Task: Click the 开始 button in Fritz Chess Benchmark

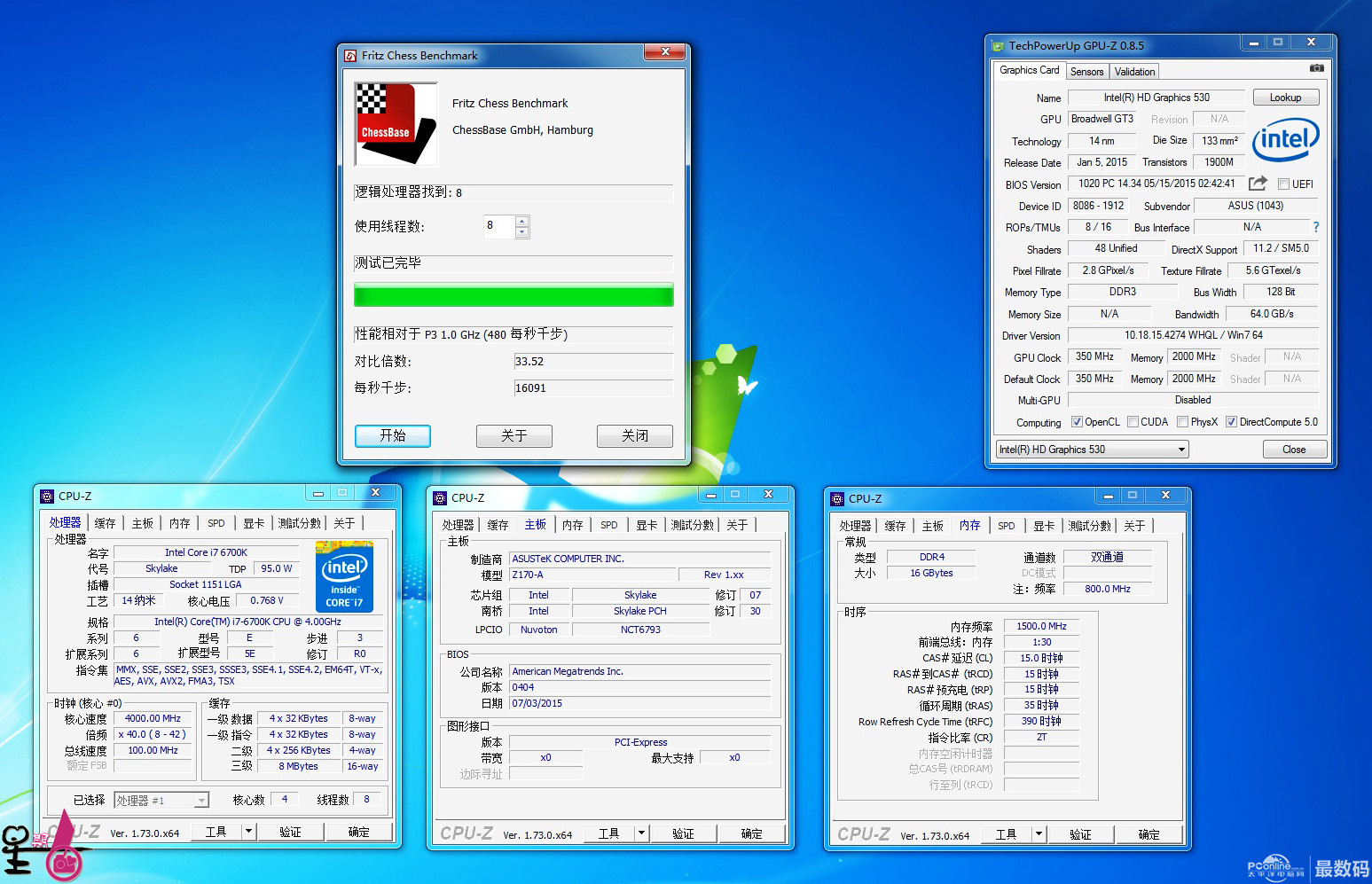Action: click(x=393, y=435)
